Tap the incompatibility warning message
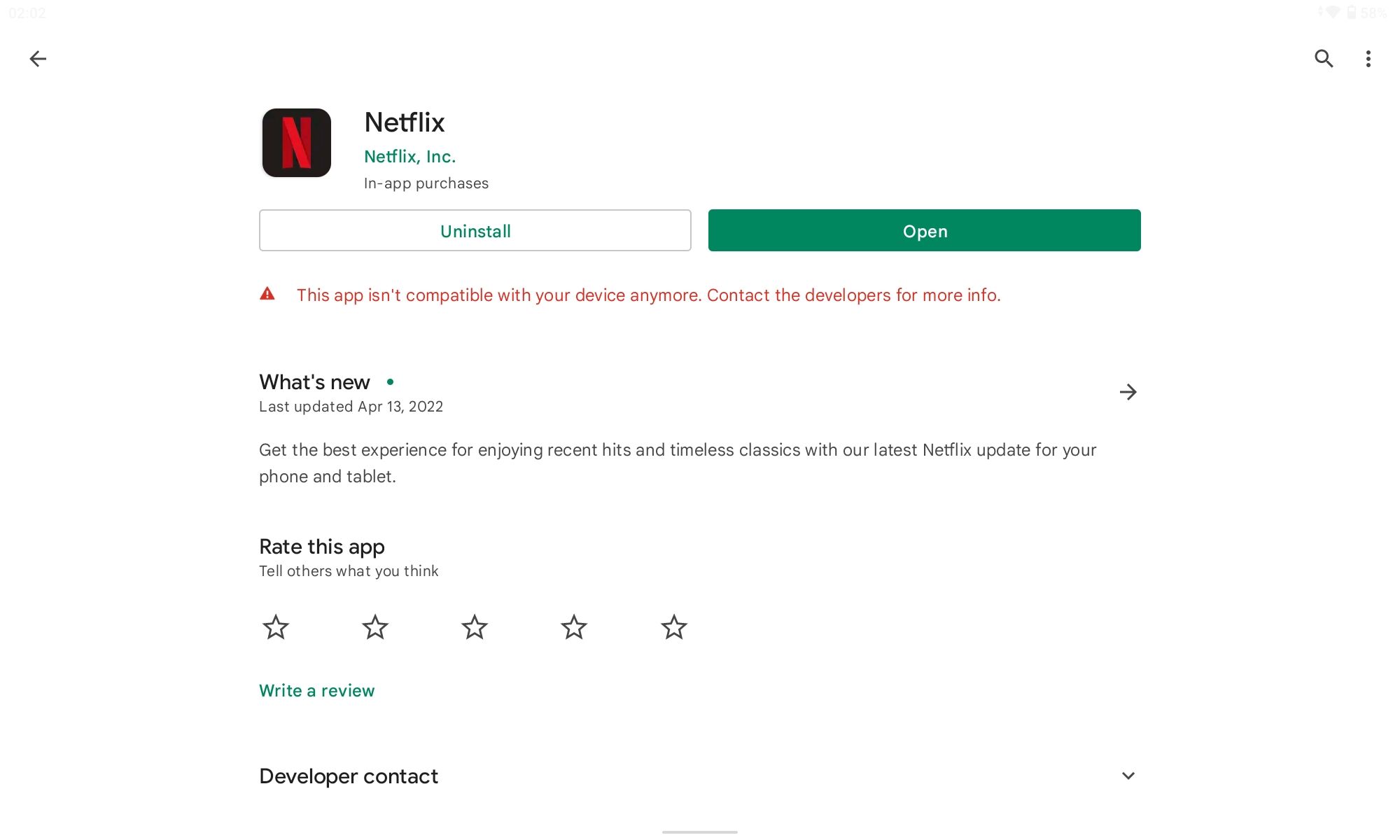The width and height of the screenshot is (1400, 840). 648,295
